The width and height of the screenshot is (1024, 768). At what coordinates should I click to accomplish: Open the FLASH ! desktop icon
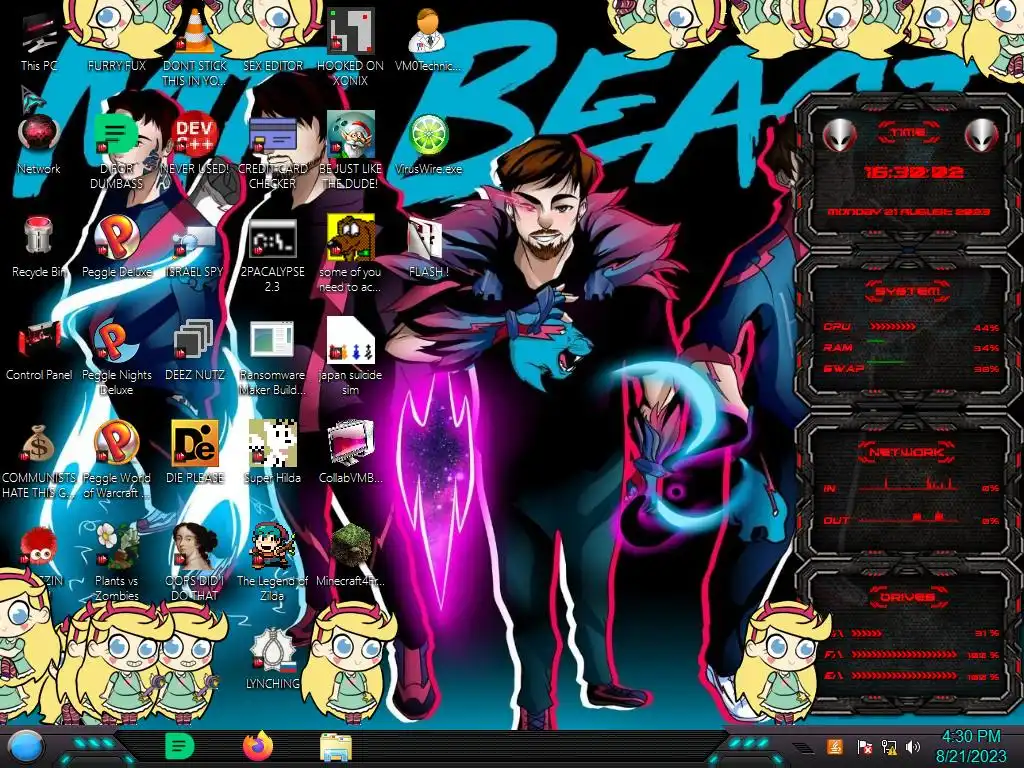click(x=428, y=247)
